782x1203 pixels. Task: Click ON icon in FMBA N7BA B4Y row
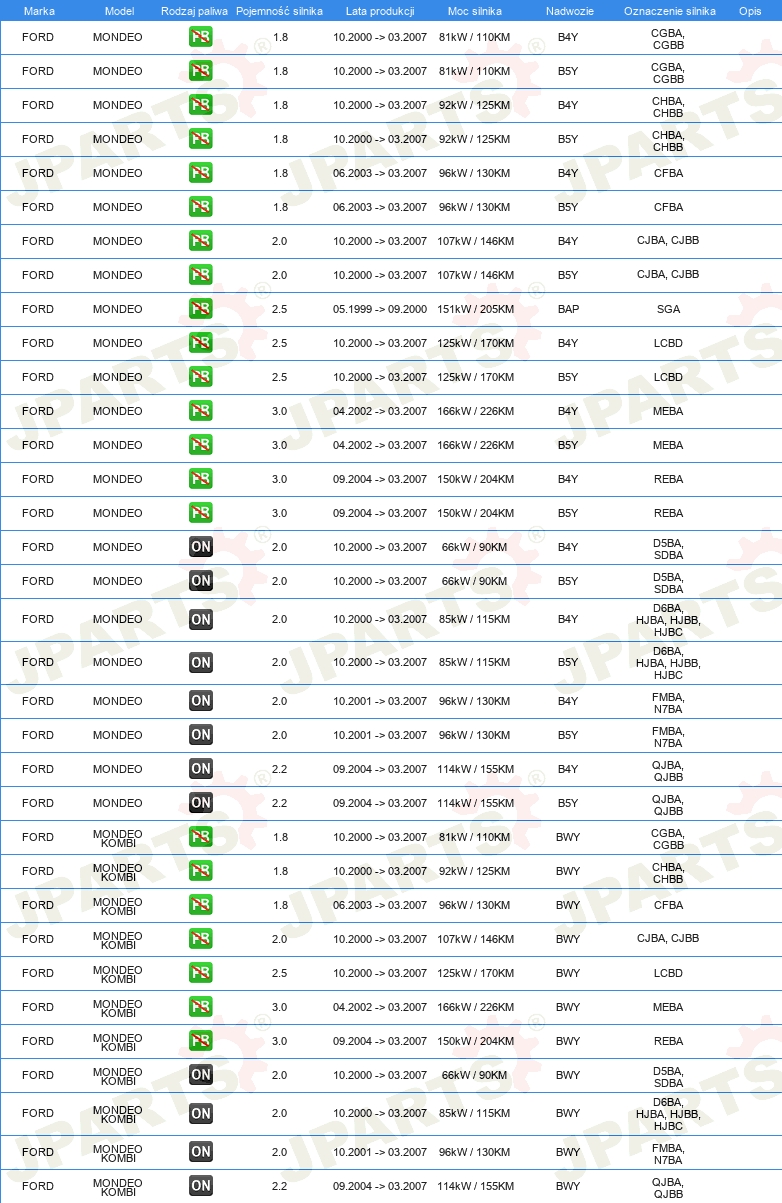click(x=201, y=702)
